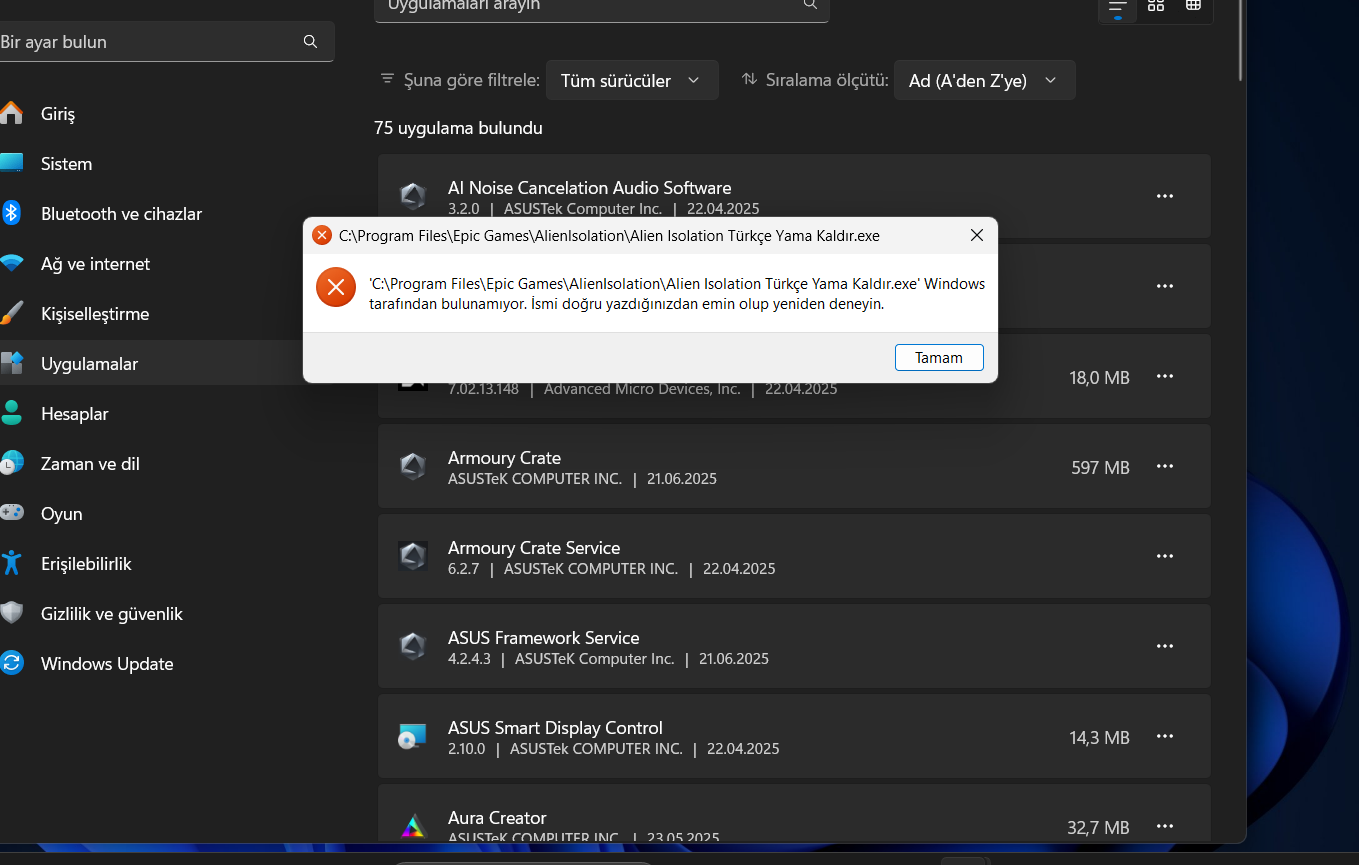Focus the 'Bir ayar bulun' search field
1359x865 pixels.
pyautogui.click(x=165, y=42)
